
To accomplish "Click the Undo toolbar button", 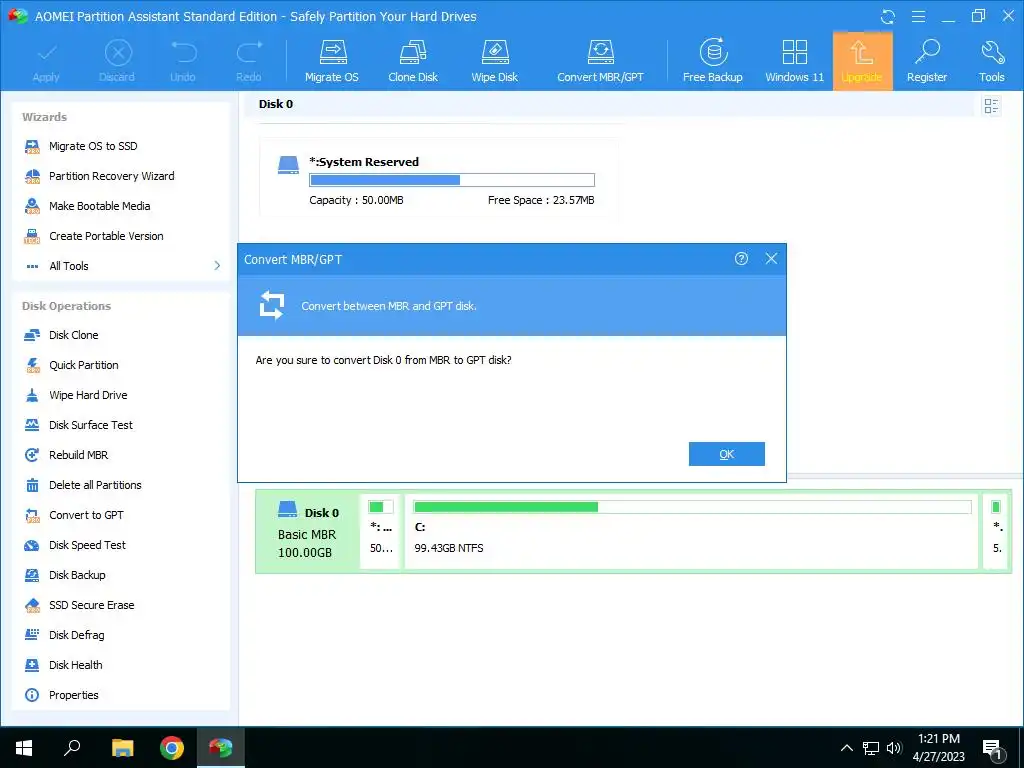I will point(183,61).
